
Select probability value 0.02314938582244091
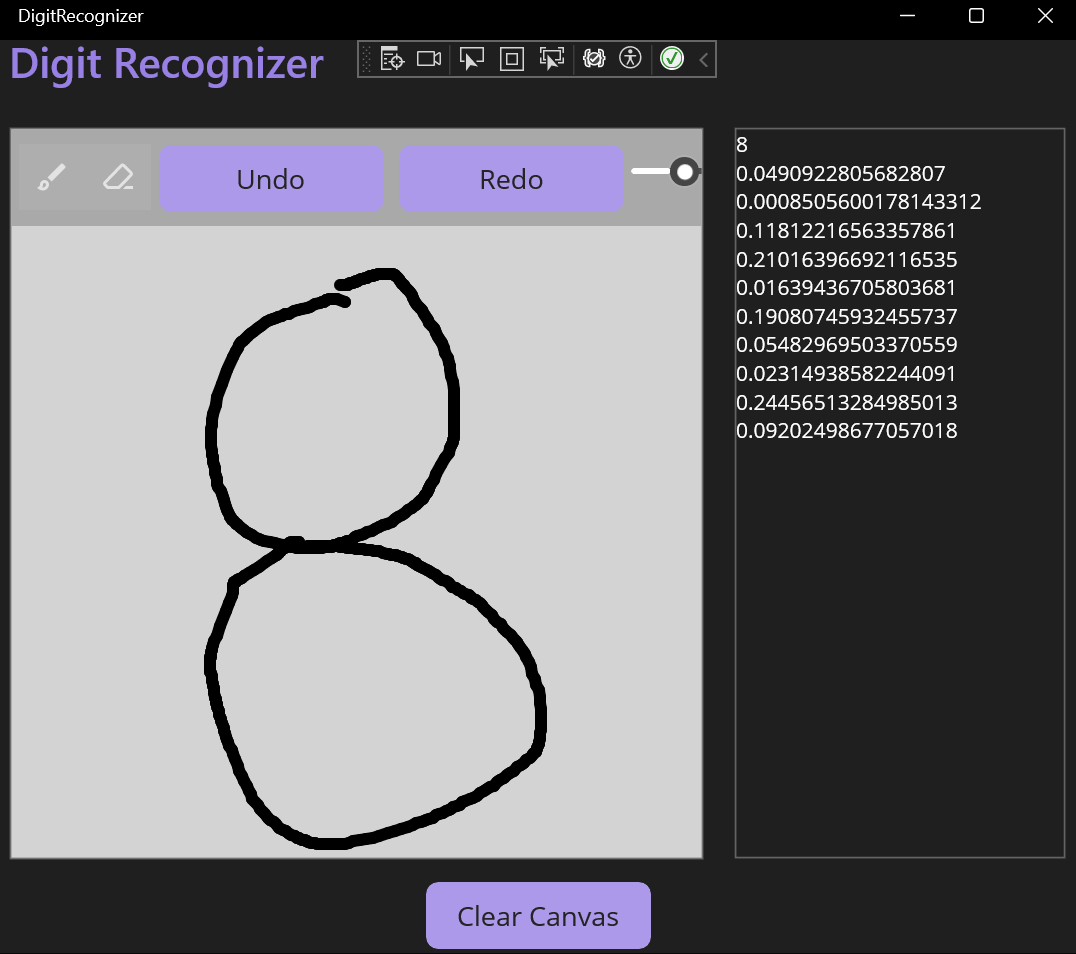click(845, 373)
